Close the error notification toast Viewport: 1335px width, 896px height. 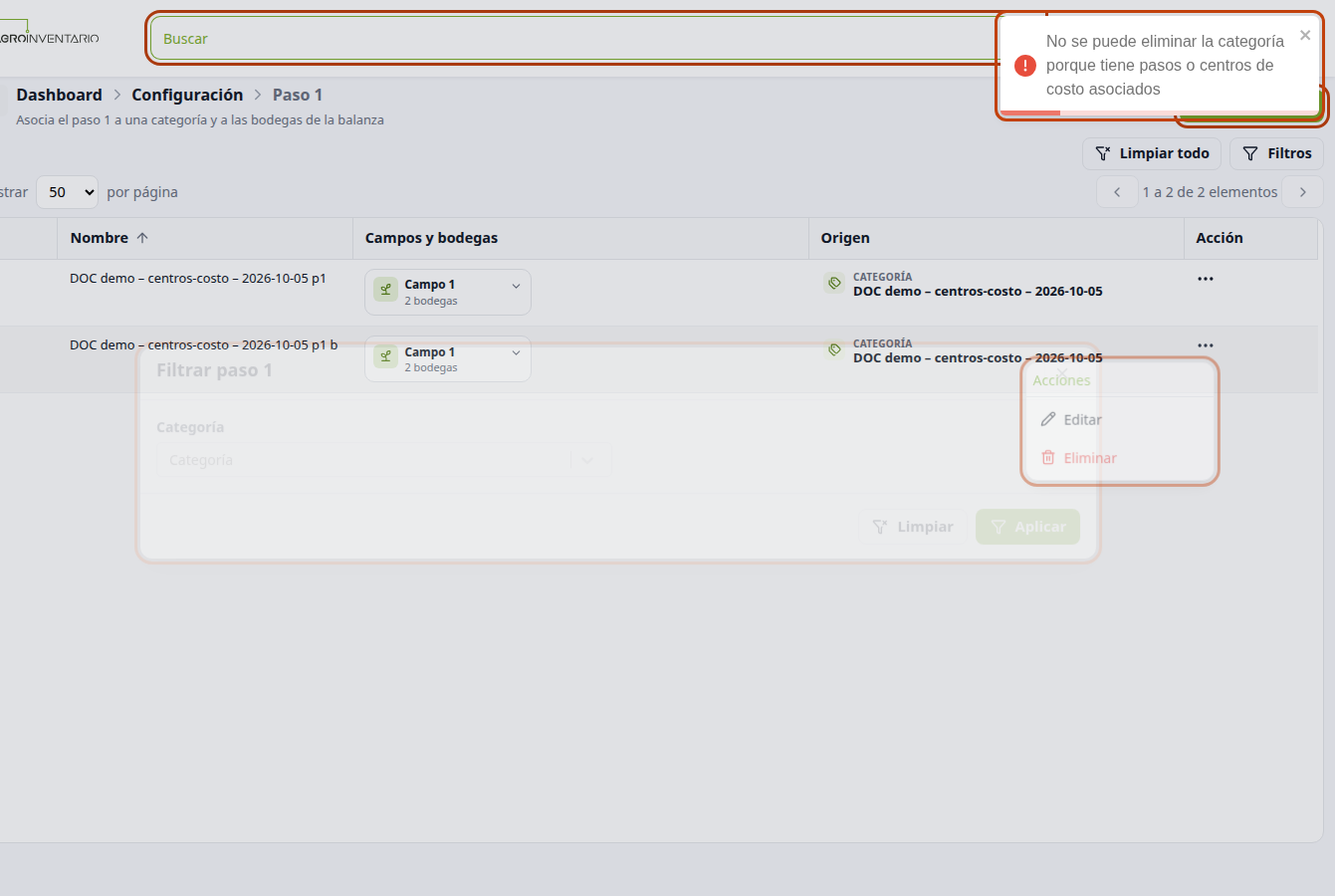(x=1305, y=35)
